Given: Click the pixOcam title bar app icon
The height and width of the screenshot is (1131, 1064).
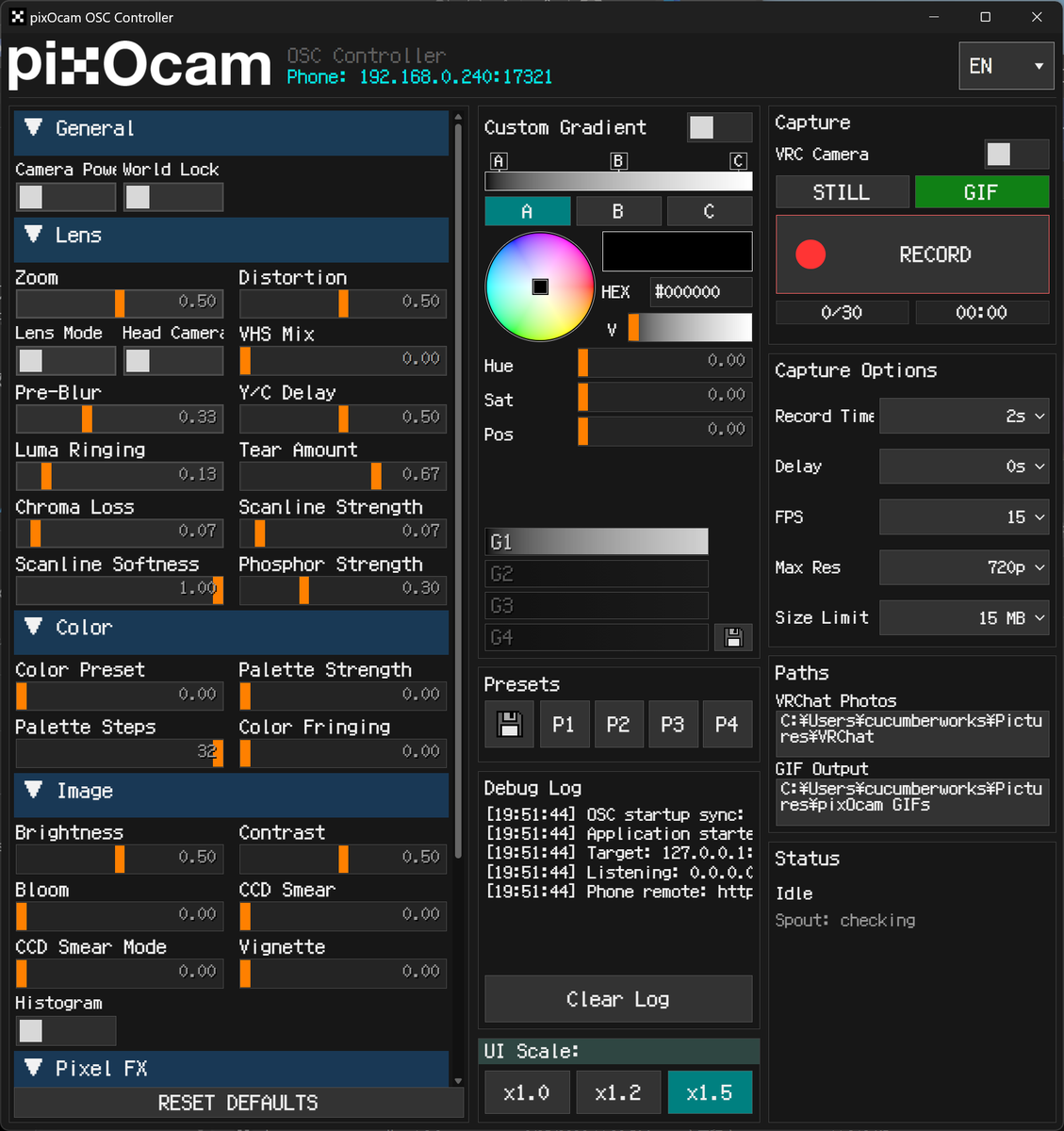Looking at the screenshot, I should (17, 17).
